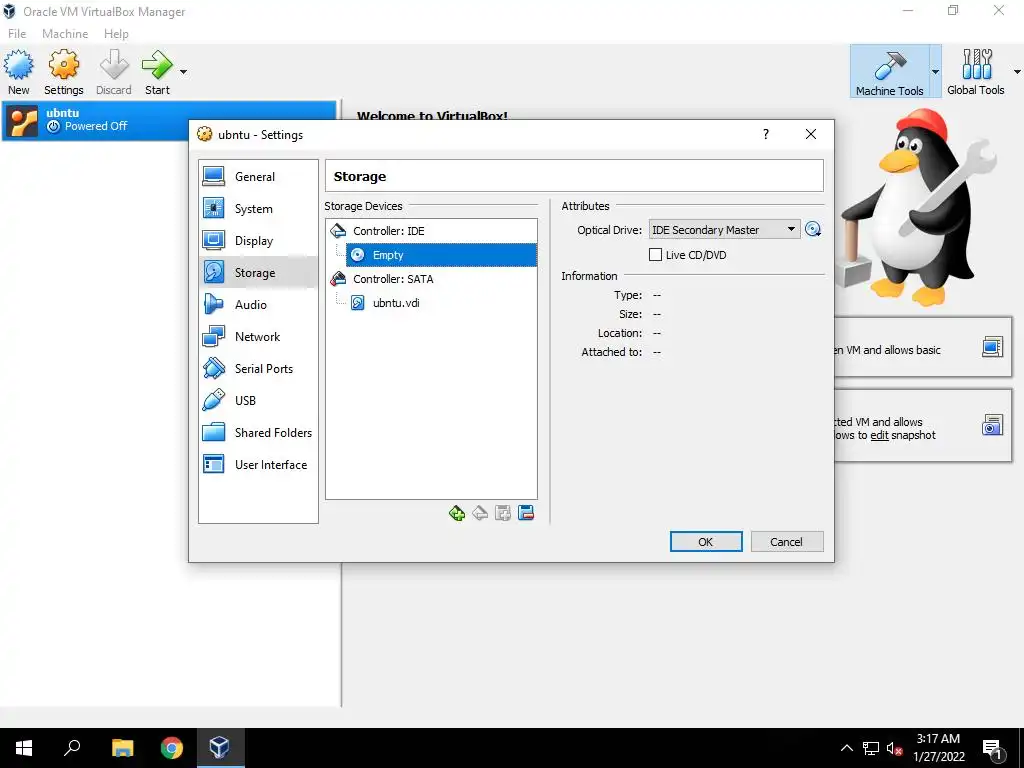
Task: Expand the Global Tools dropdown arrow
Action: point(1017,72)
